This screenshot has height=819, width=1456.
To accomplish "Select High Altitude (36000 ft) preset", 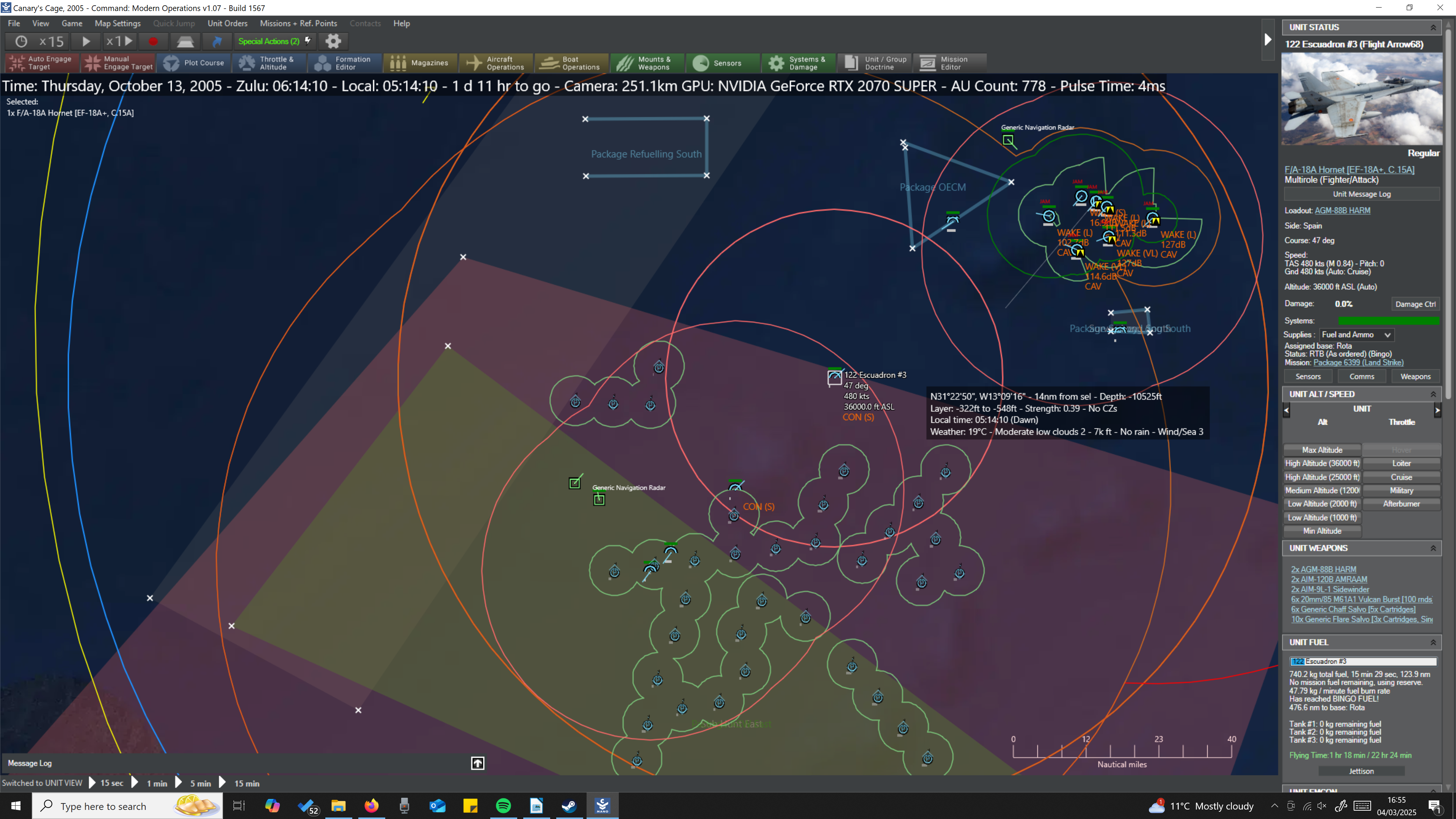I will (x=1322, y=463).
